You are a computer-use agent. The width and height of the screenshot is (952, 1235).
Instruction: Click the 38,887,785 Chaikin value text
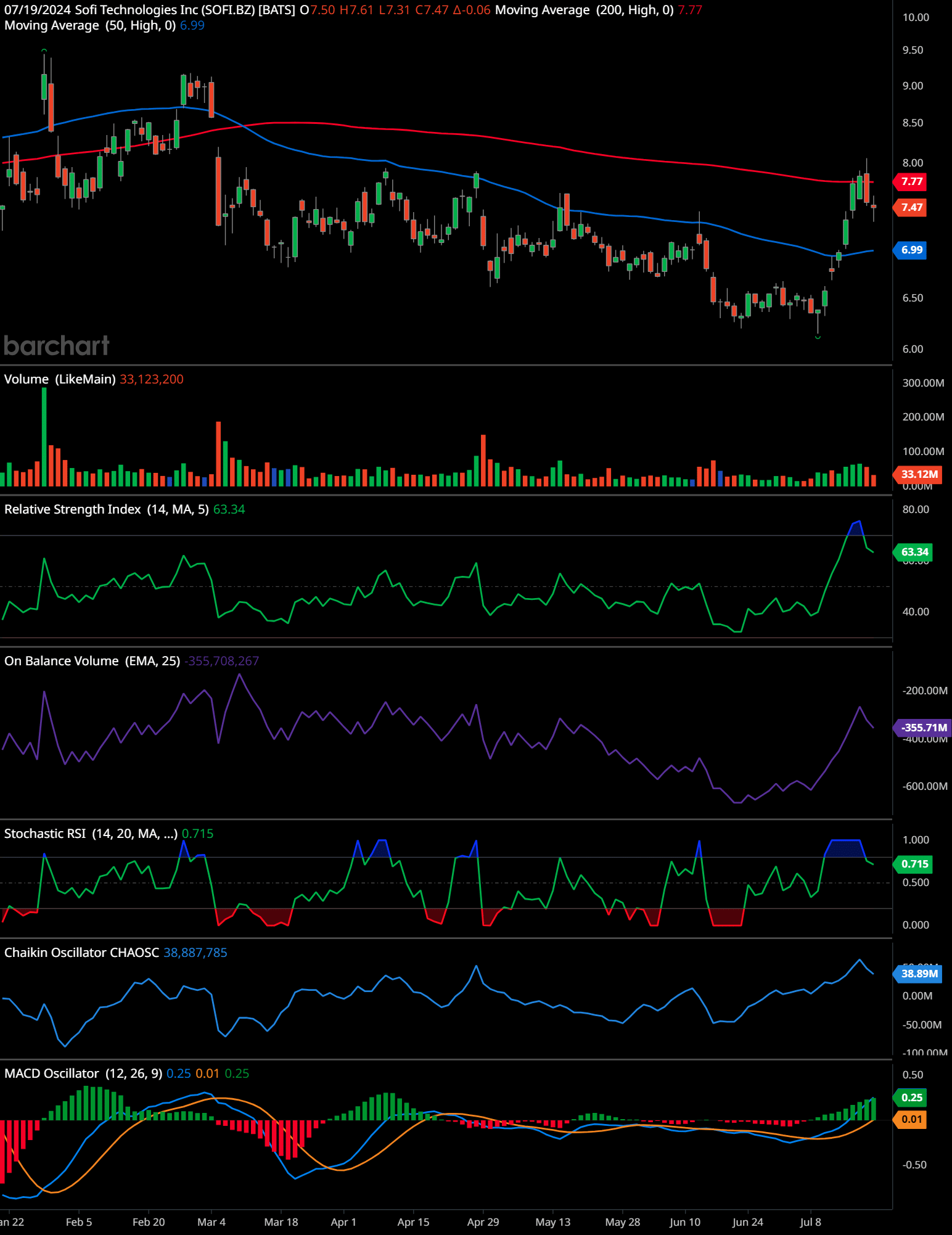click(195, 953)
